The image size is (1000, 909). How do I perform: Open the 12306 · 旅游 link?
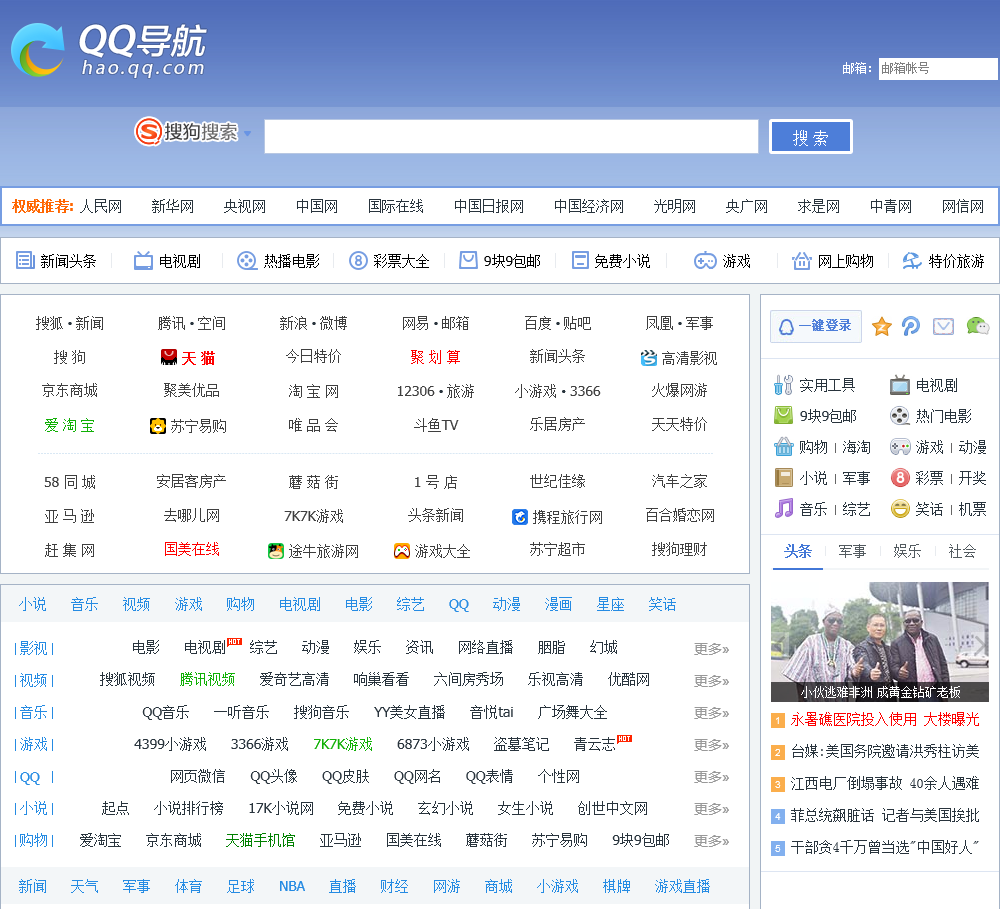pos(436,391)
